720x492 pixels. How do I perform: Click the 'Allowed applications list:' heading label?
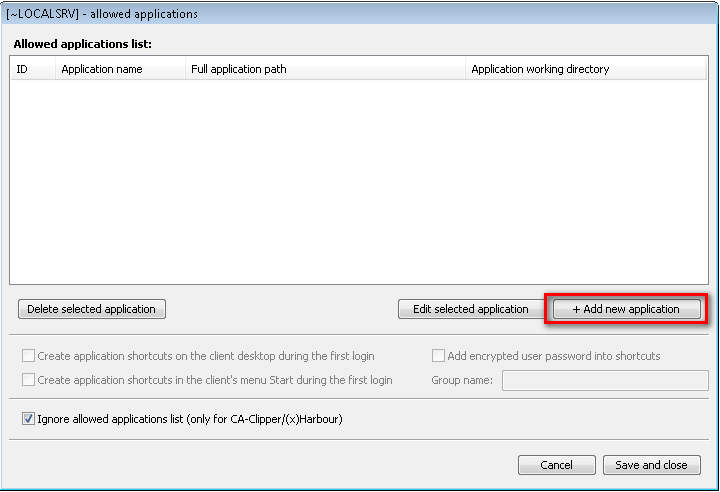click(x=82, y=44)
